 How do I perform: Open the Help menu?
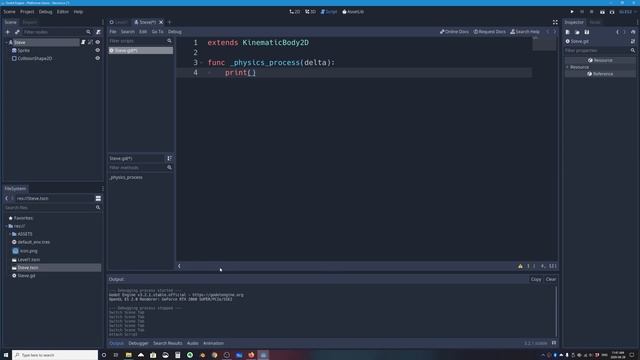[x=78, y=12]
